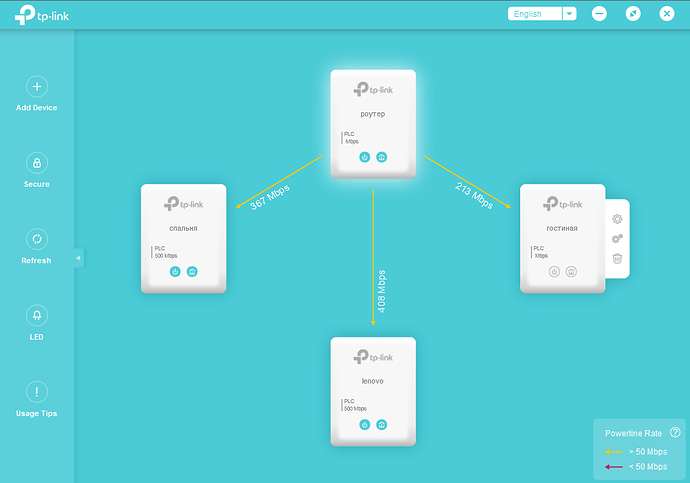Select the спальня adapter card

184,238
